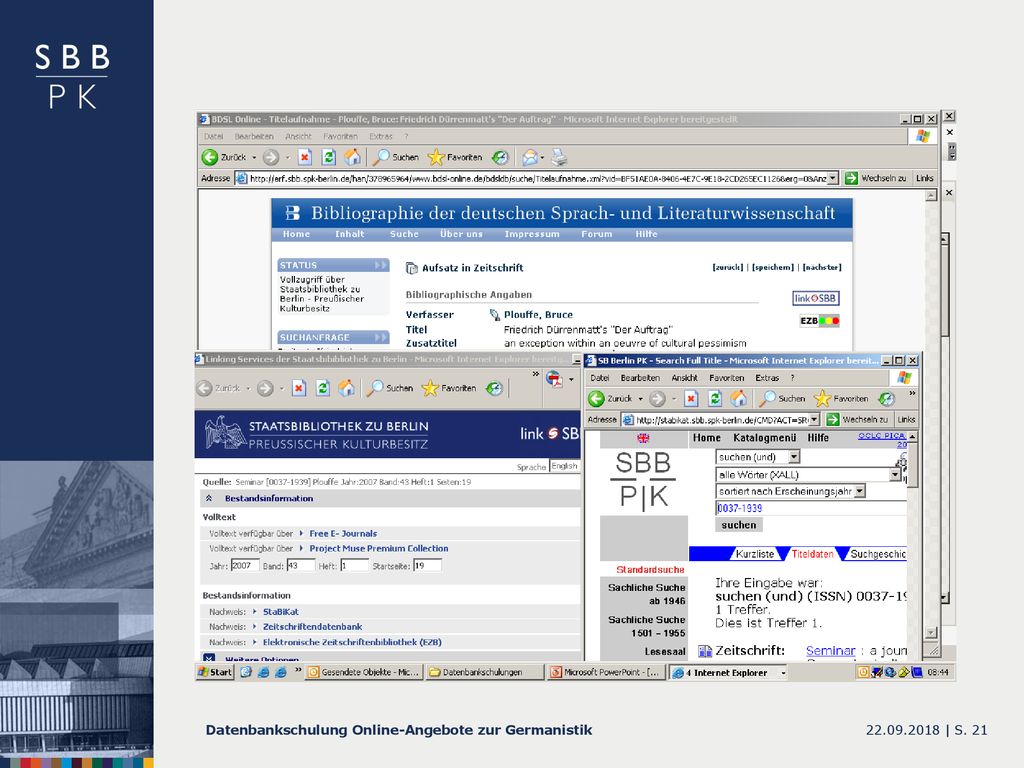Click home icon in Linking Services toolbar
Screen dimensions: 1024x768
[x=346, y=388]
